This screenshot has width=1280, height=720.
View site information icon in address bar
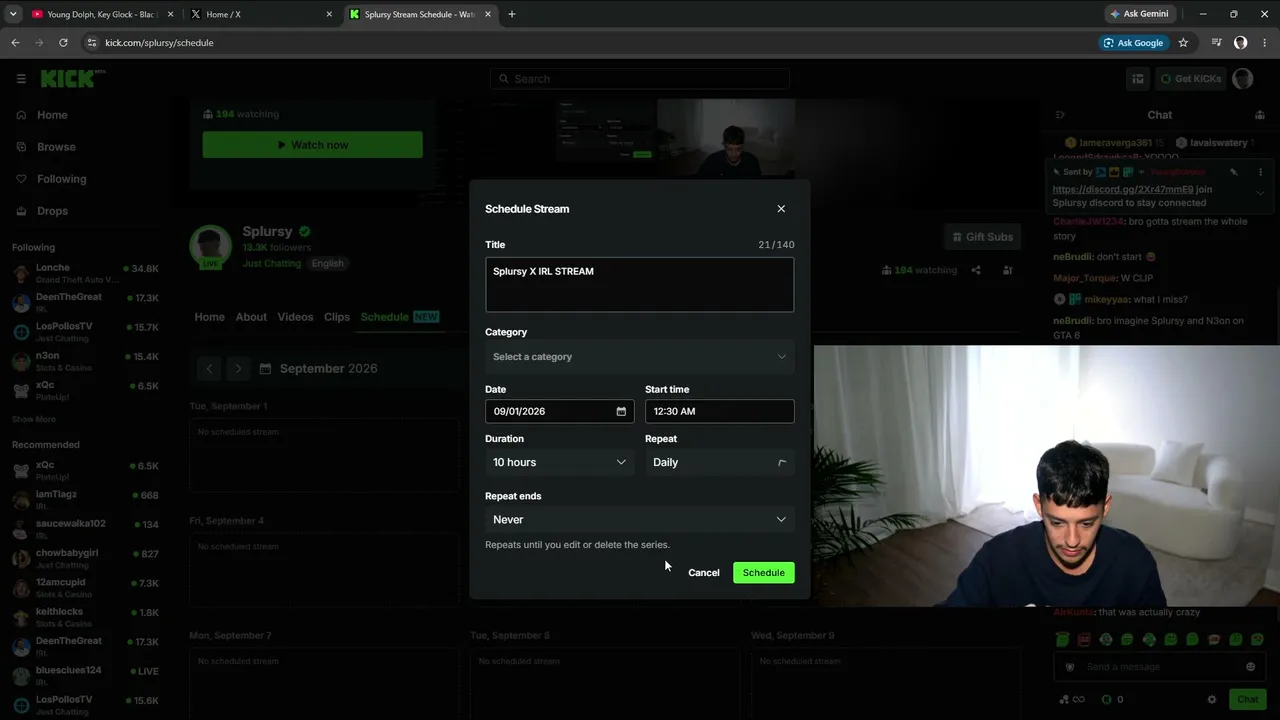(x=92, y=43)
